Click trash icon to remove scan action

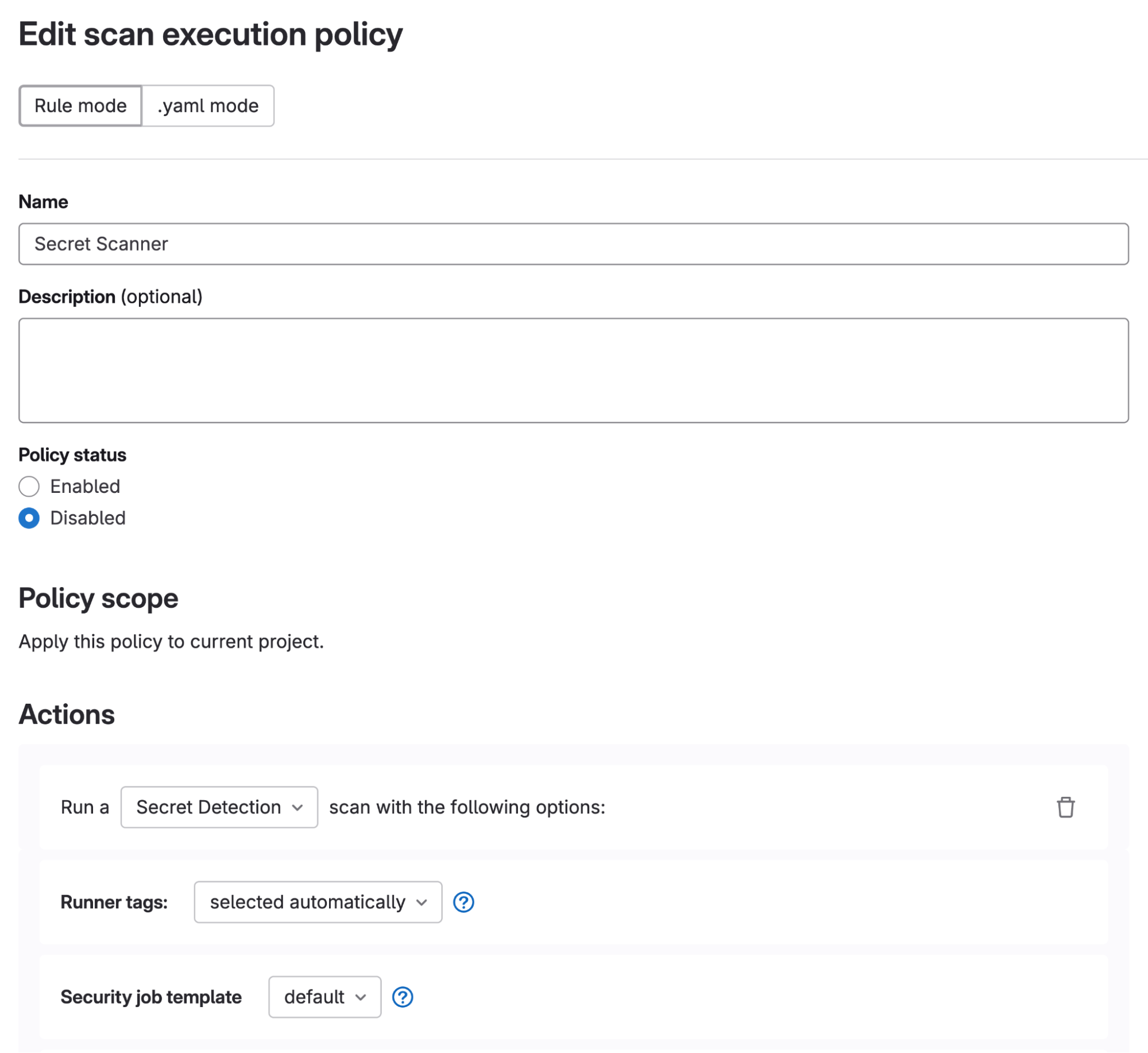point(1066,807)
